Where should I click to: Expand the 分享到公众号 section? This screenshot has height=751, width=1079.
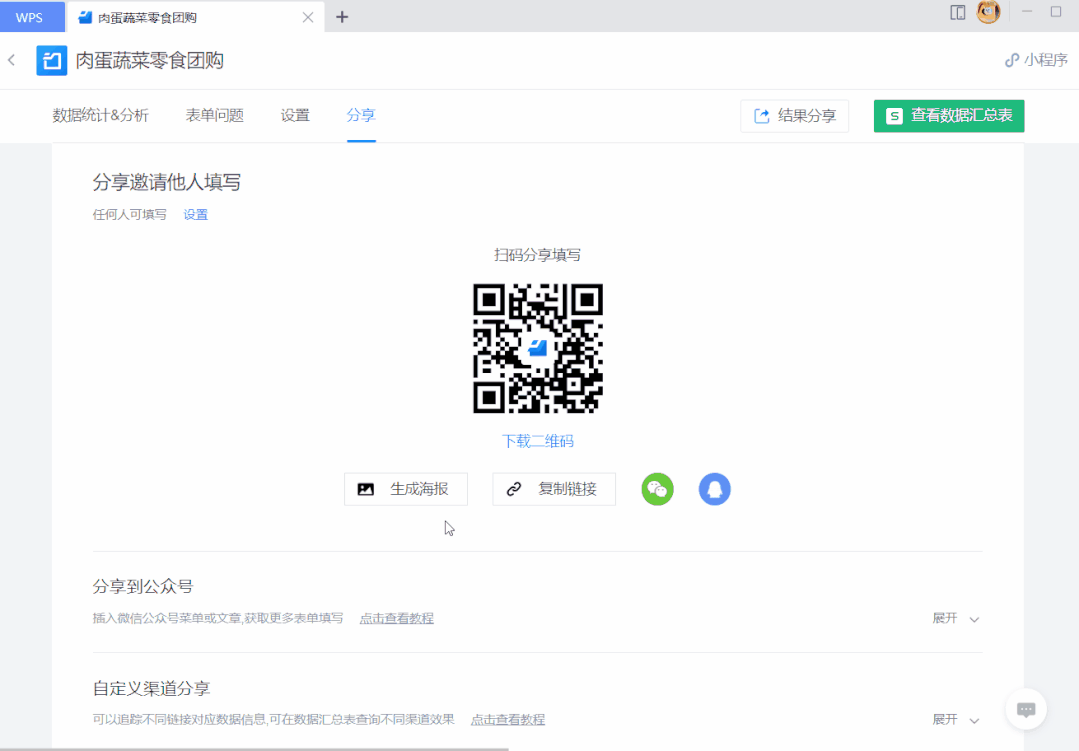coord(955,618)
